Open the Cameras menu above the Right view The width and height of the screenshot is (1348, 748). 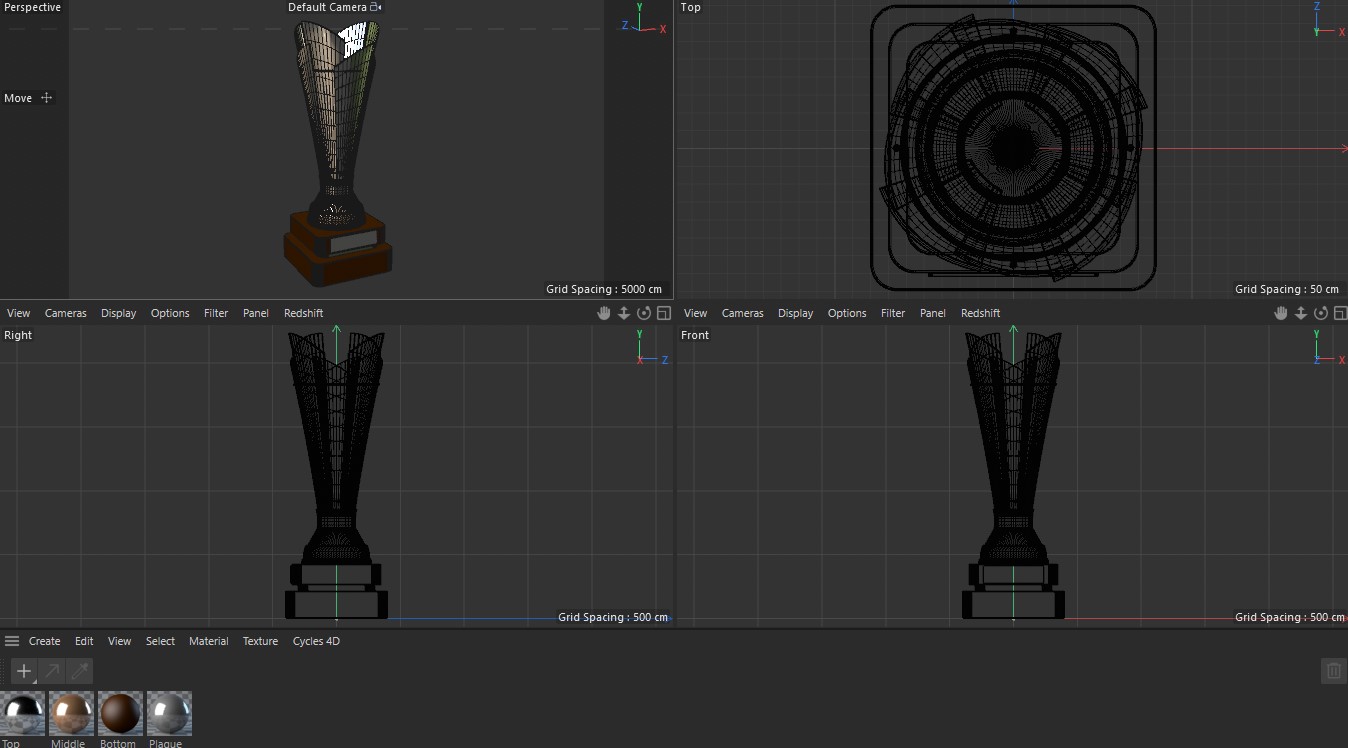point(66,313)
